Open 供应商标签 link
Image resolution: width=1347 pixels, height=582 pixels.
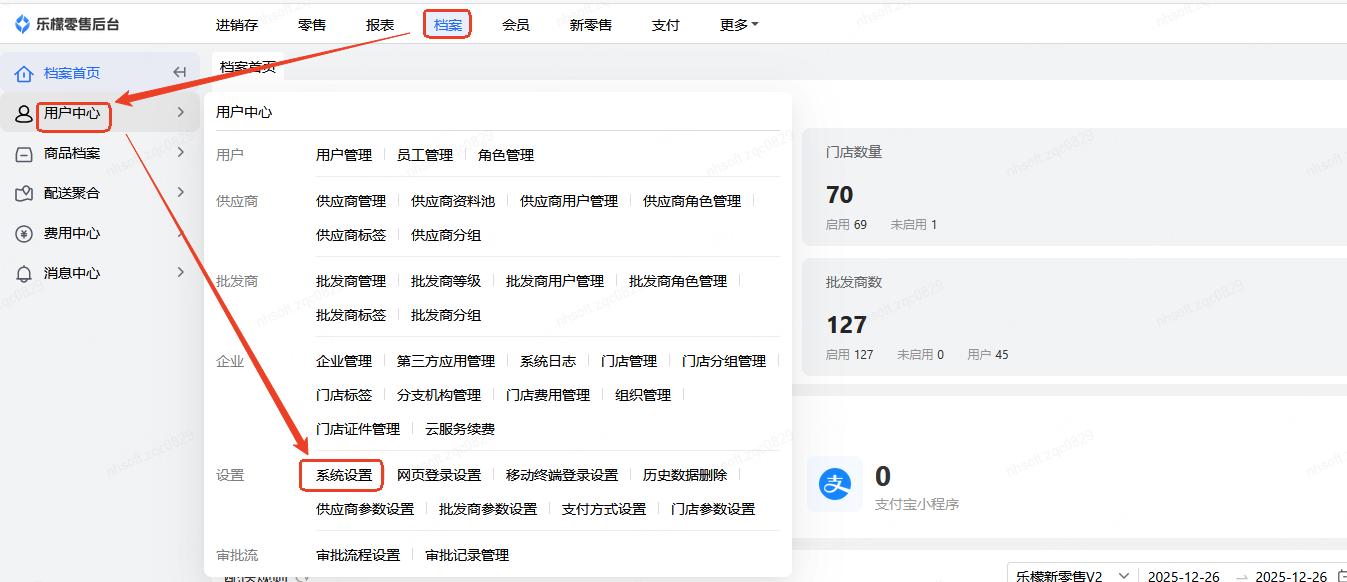351,235
